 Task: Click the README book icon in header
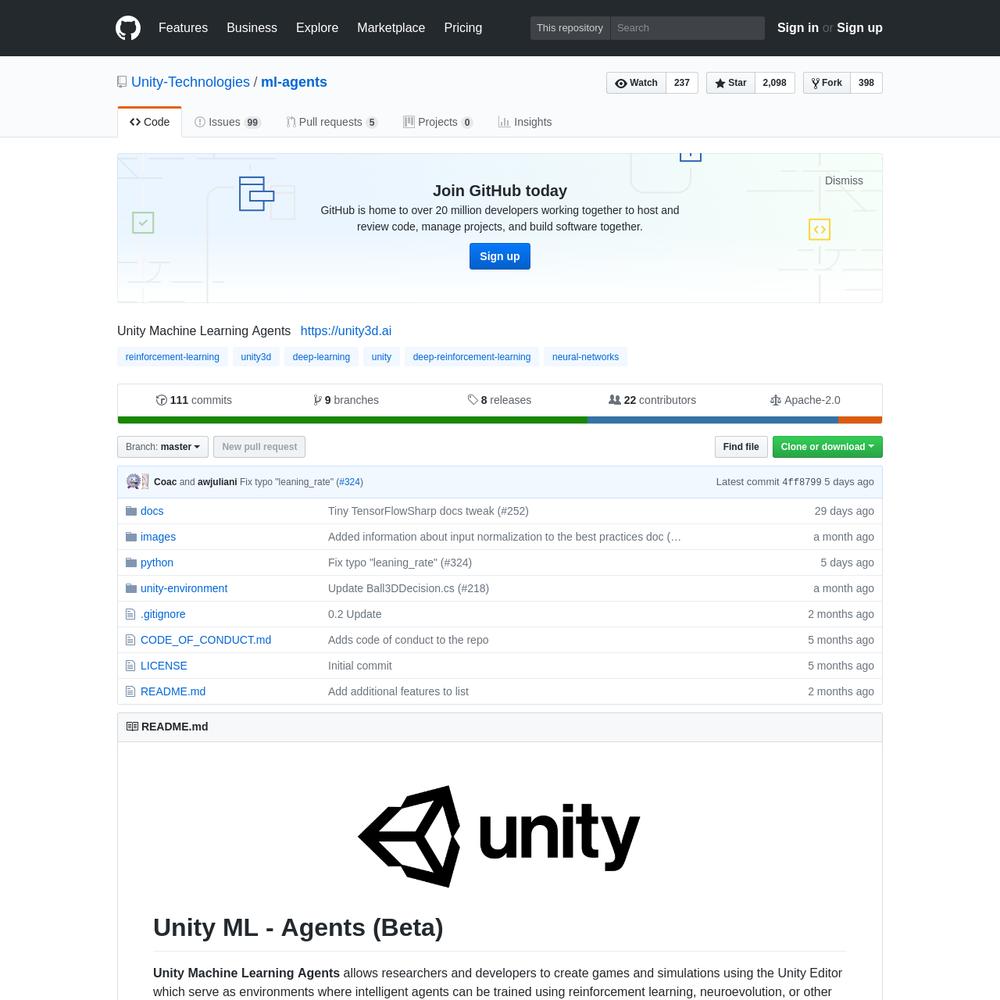132,726
